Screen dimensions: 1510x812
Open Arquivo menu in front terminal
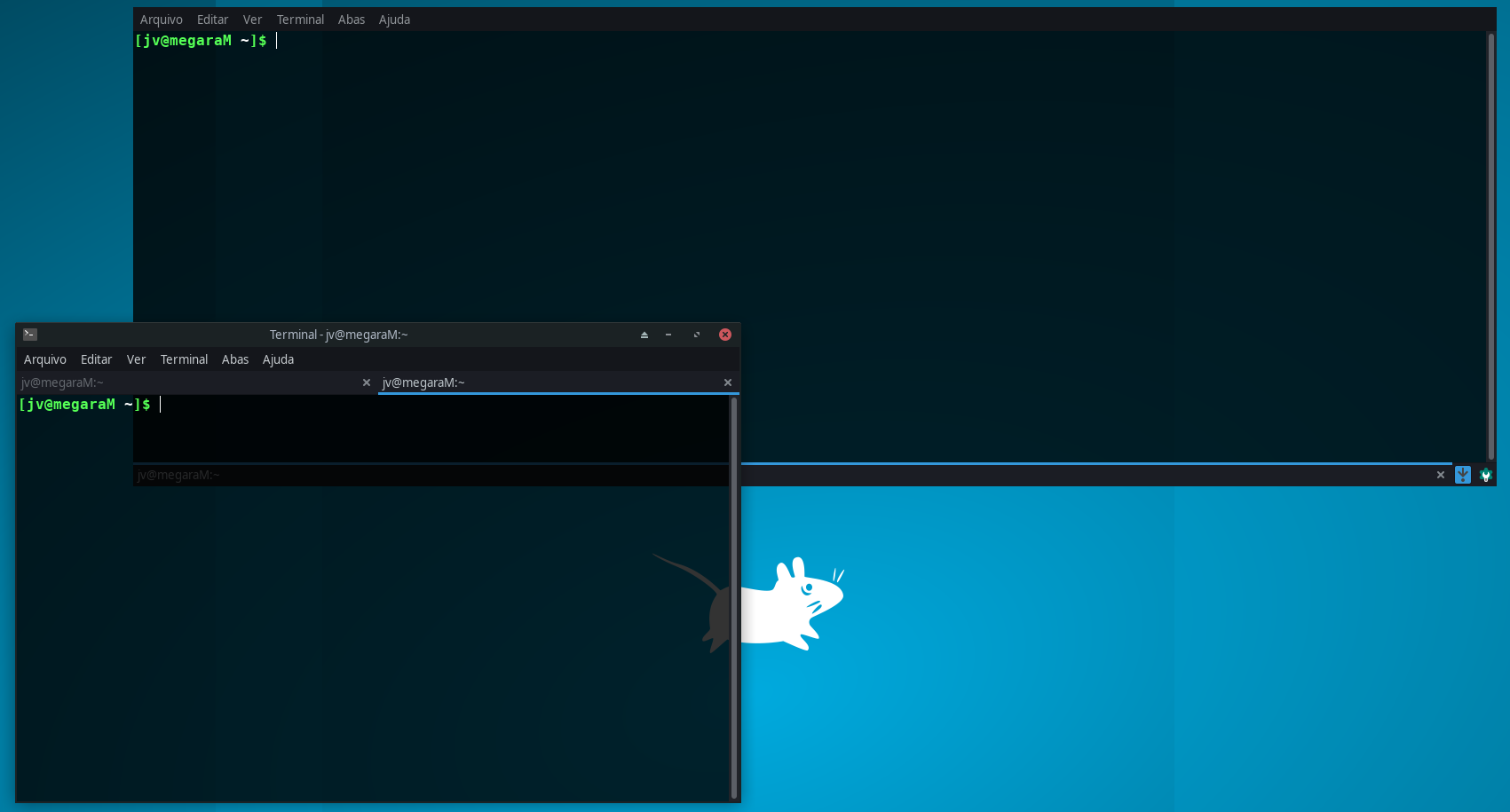click(45, 359)
